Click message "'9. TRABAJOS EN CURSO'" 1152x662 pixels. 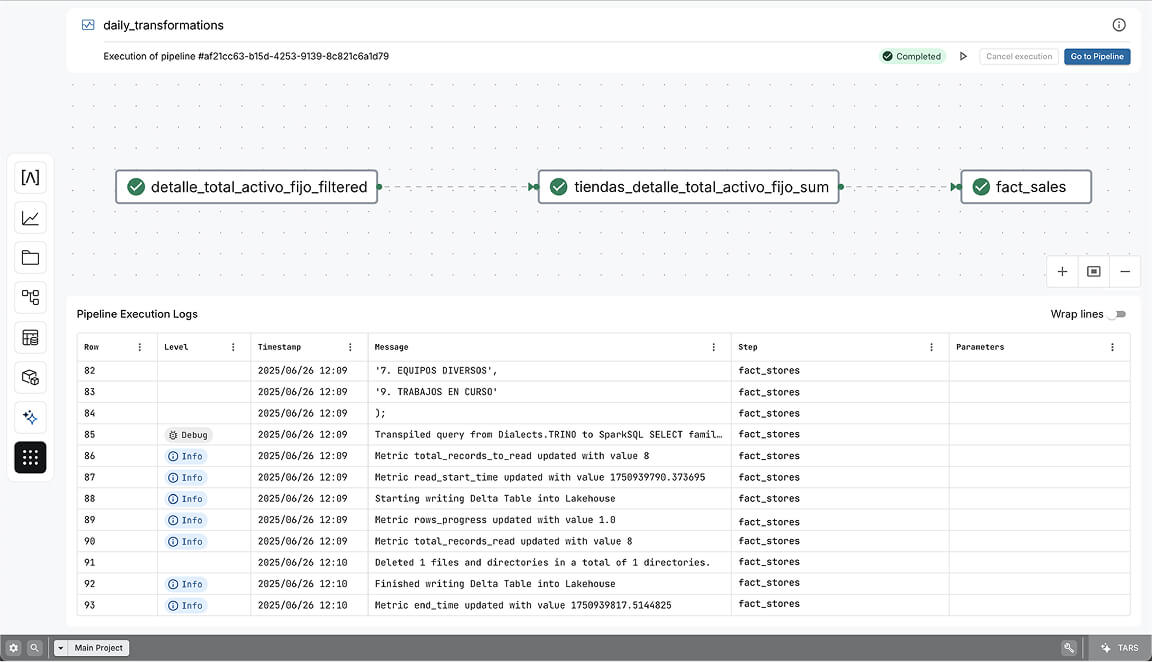436,392
